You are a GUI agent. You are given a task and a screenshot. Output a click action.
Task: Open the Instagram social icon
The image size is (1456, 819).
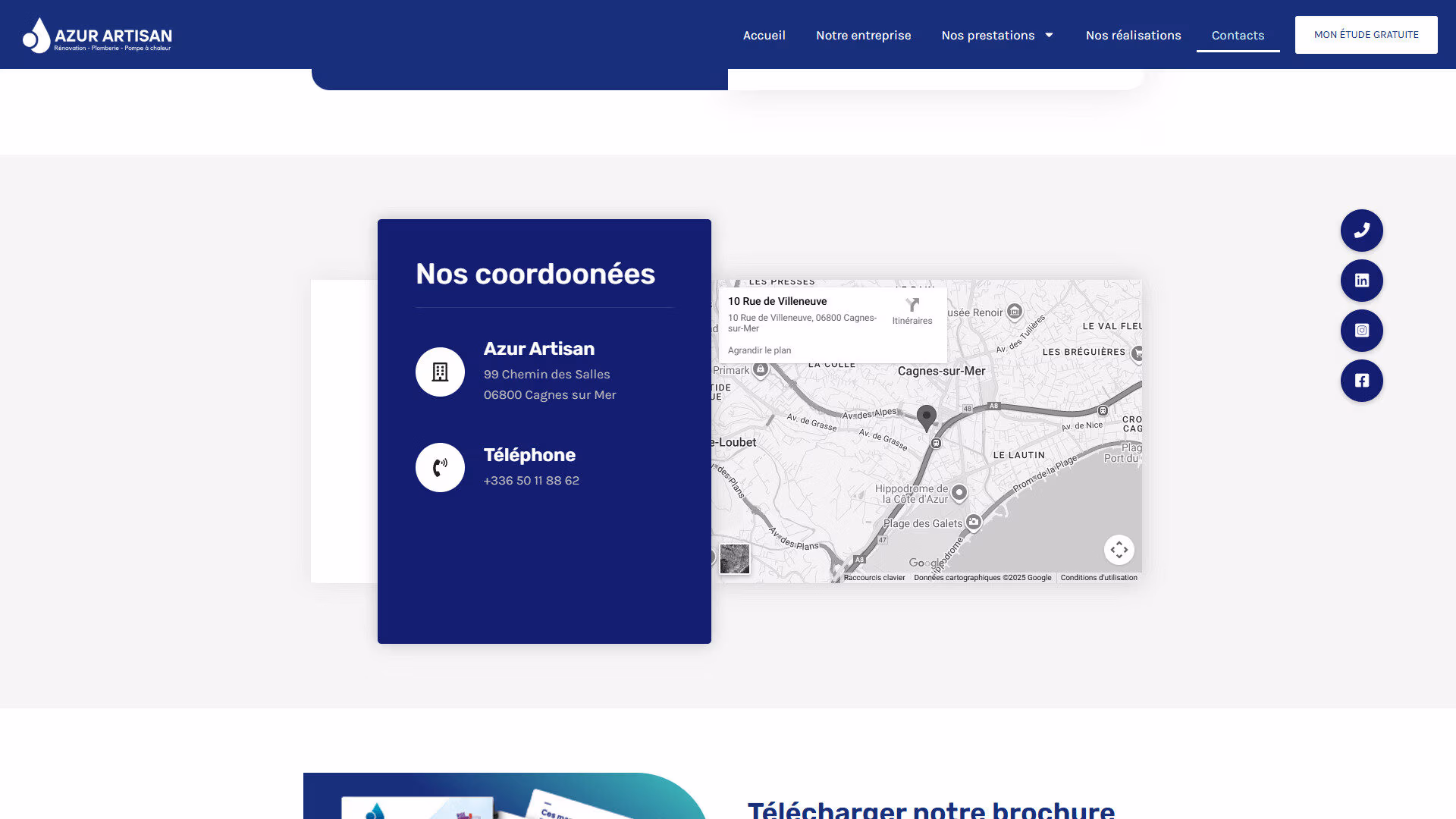point(1361,331)
